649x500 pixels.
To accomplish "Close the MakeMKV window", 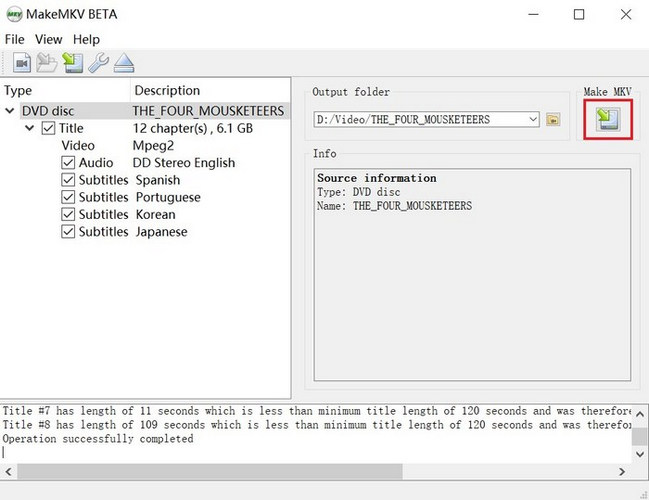I will 626,14.
